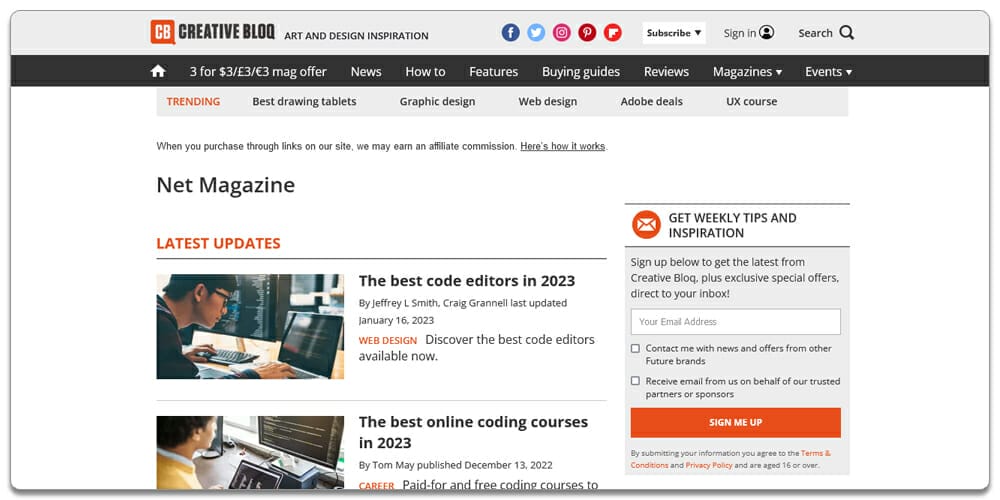Select Best drawing tablets trending topic
Viewport: 1000px width, 500px height.
point(304,101)
